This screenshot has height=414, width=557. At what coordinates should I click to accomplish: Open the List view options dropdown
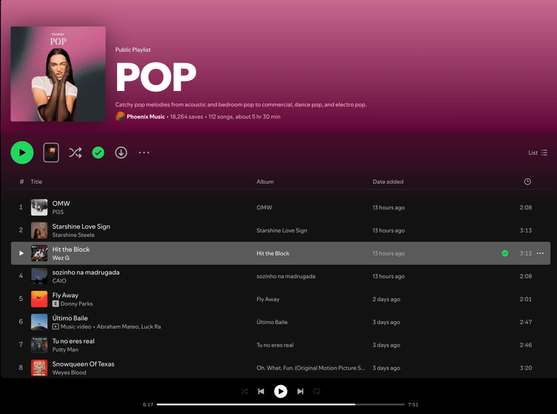[x=538, y=152]
